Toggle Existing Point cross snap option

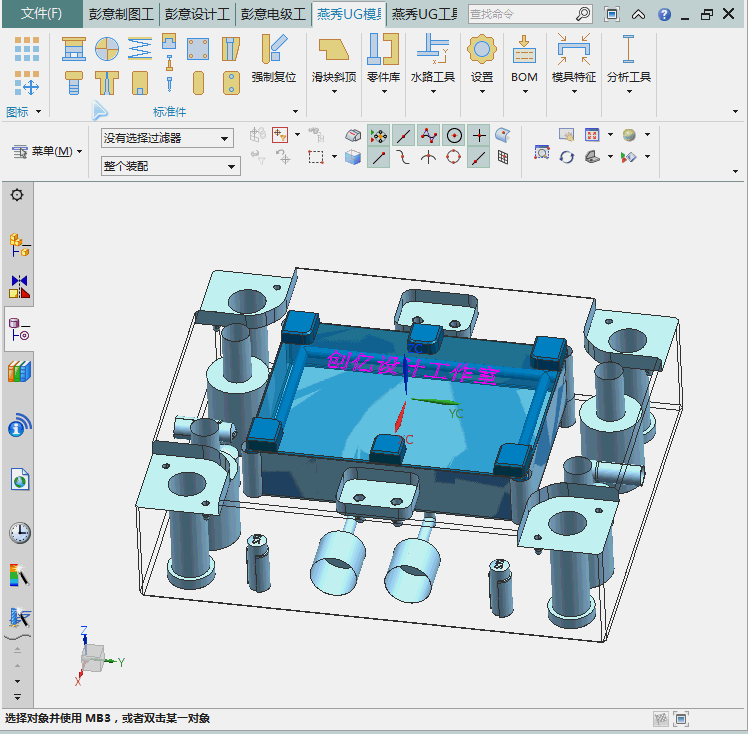coord(479,136)
